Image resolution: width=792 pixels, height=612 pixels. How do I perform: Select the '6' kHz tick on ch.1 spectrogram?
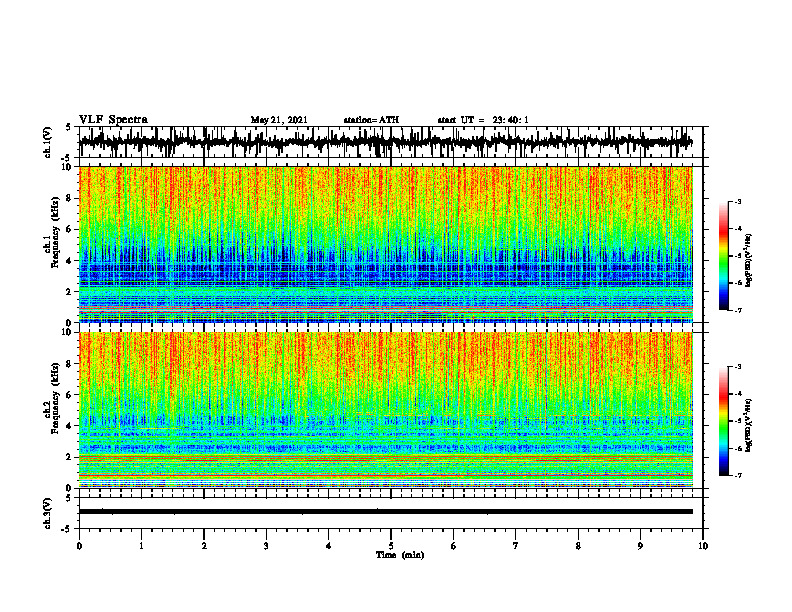70,229
